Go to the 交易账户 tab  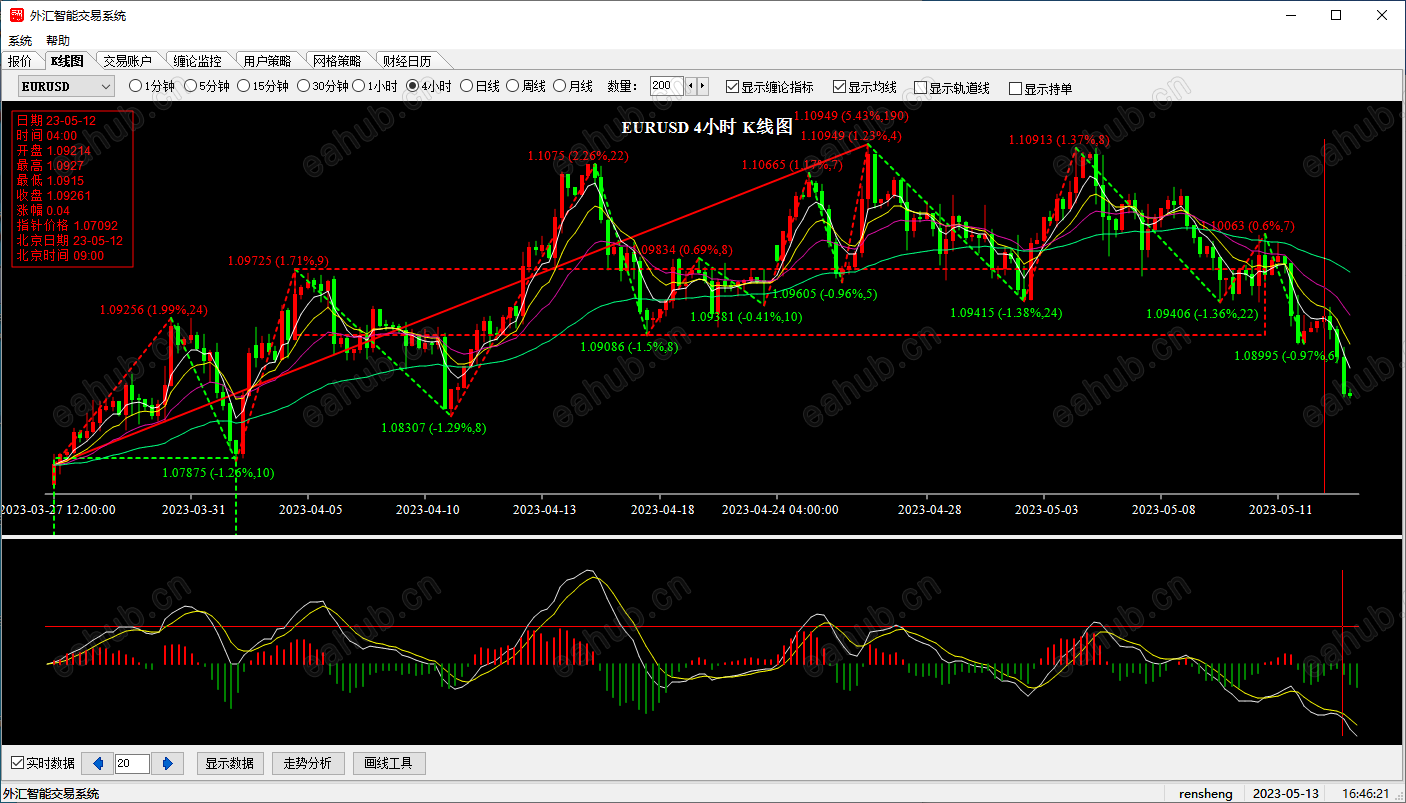pyautogui.click(x=128, y=61)
